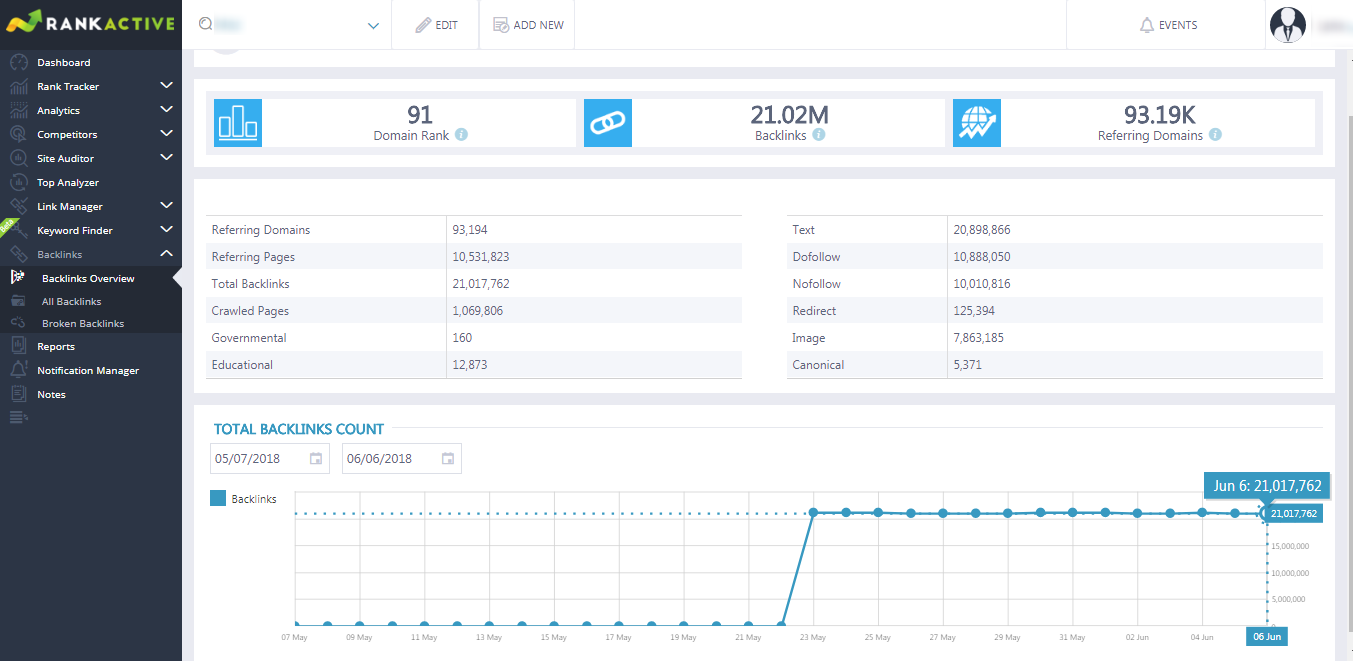Screen dimensions: 1353x661
Task: Open Reports in the sidebar
Action: point(56,346)
